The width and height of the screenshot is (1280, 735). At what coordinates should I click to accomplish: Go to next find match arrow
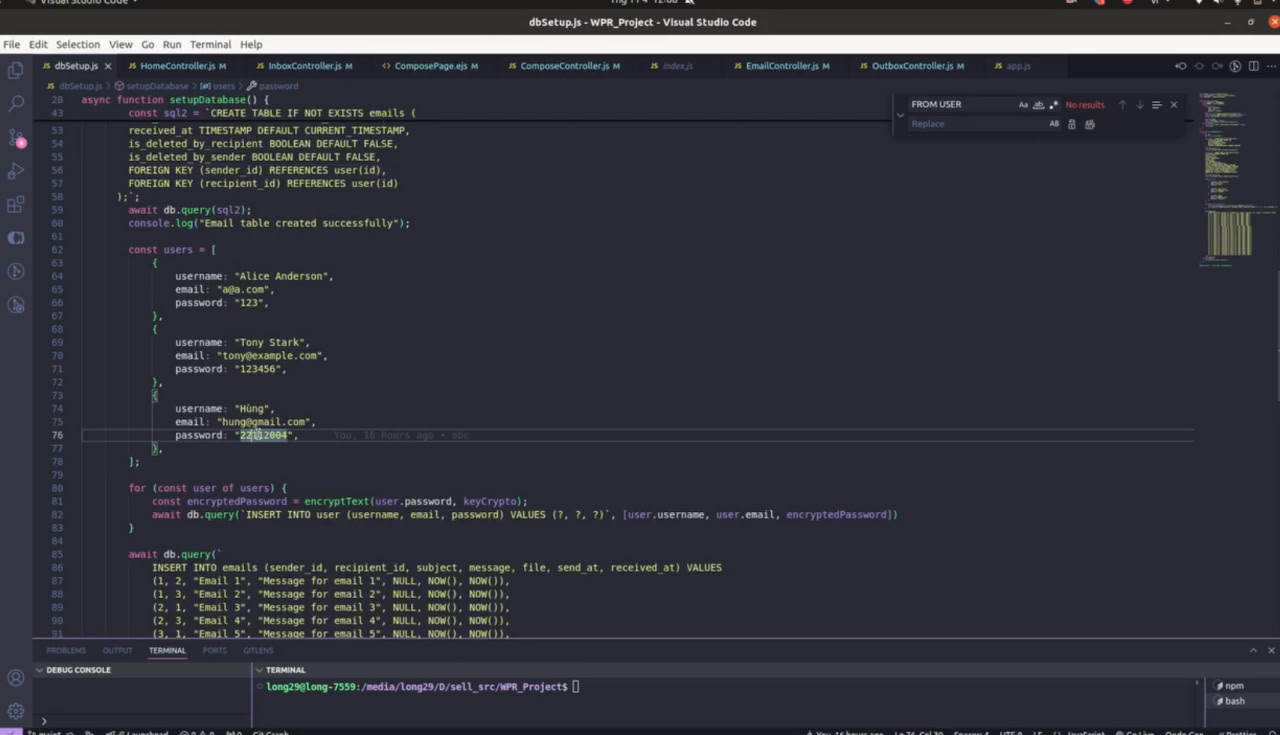pos(1139,105)
